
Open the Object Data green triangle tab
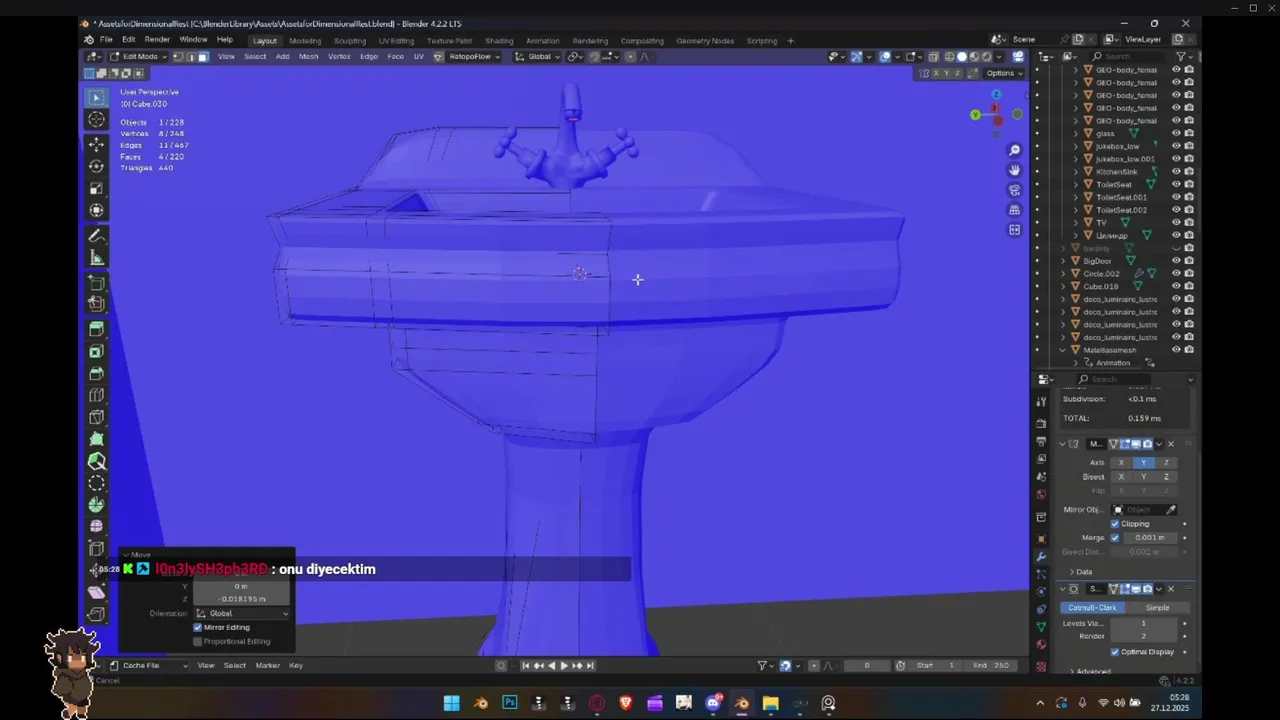pyautogui.click(x=1041, y=626)
